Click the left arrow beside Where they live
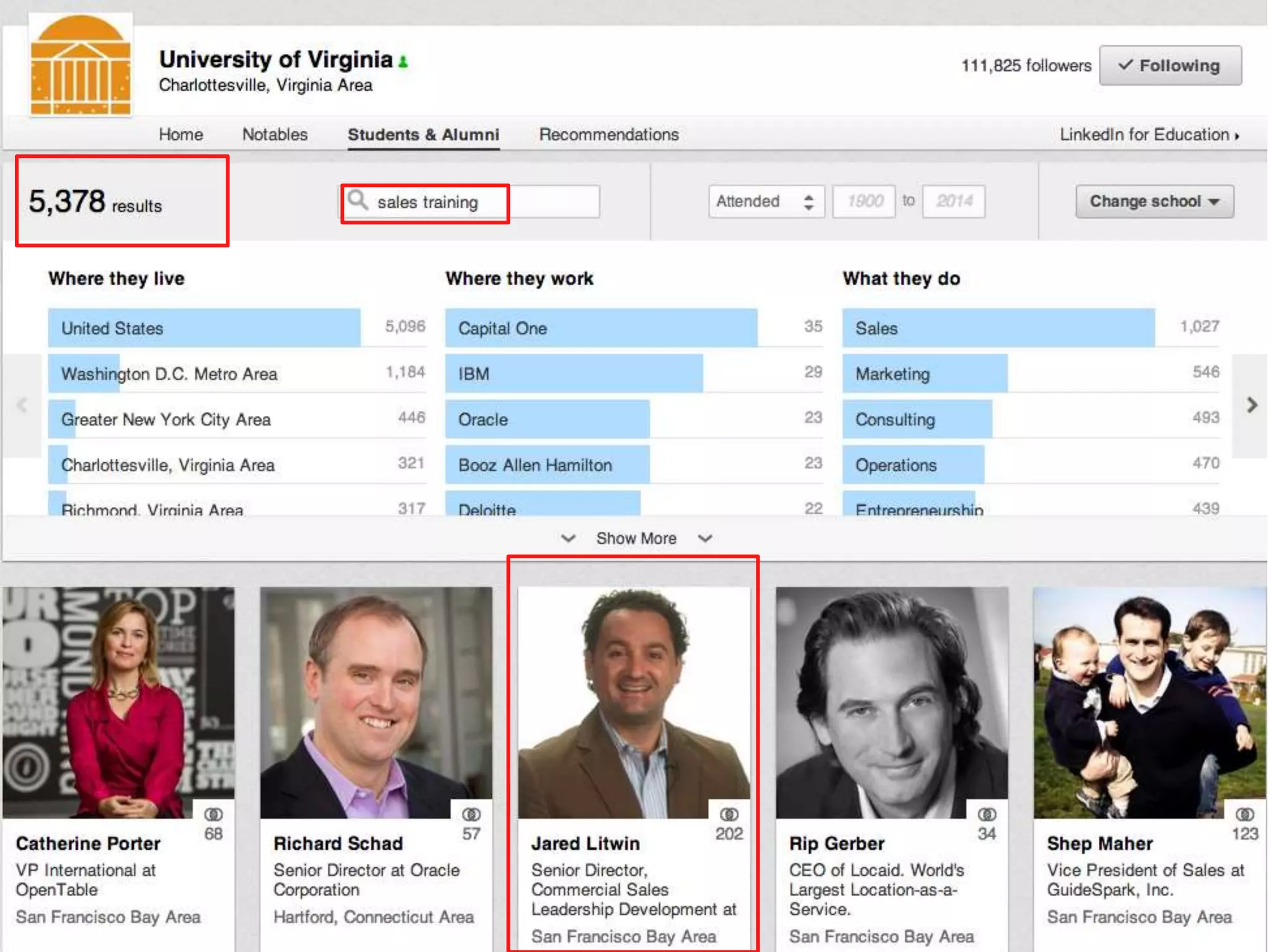Image resolution: width=1270 pixels, height=952 pixels. tap(22, 406)
